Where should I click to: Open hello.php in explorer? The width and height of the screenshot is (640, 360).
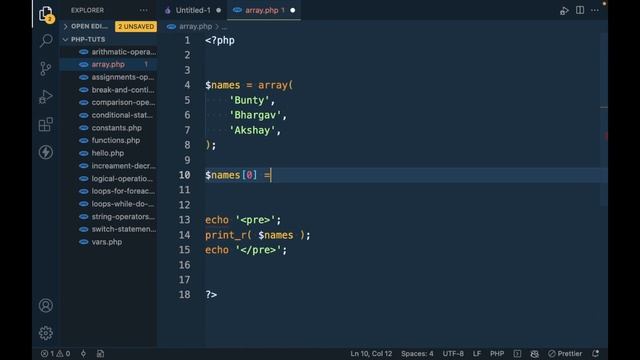pos(109,153)
